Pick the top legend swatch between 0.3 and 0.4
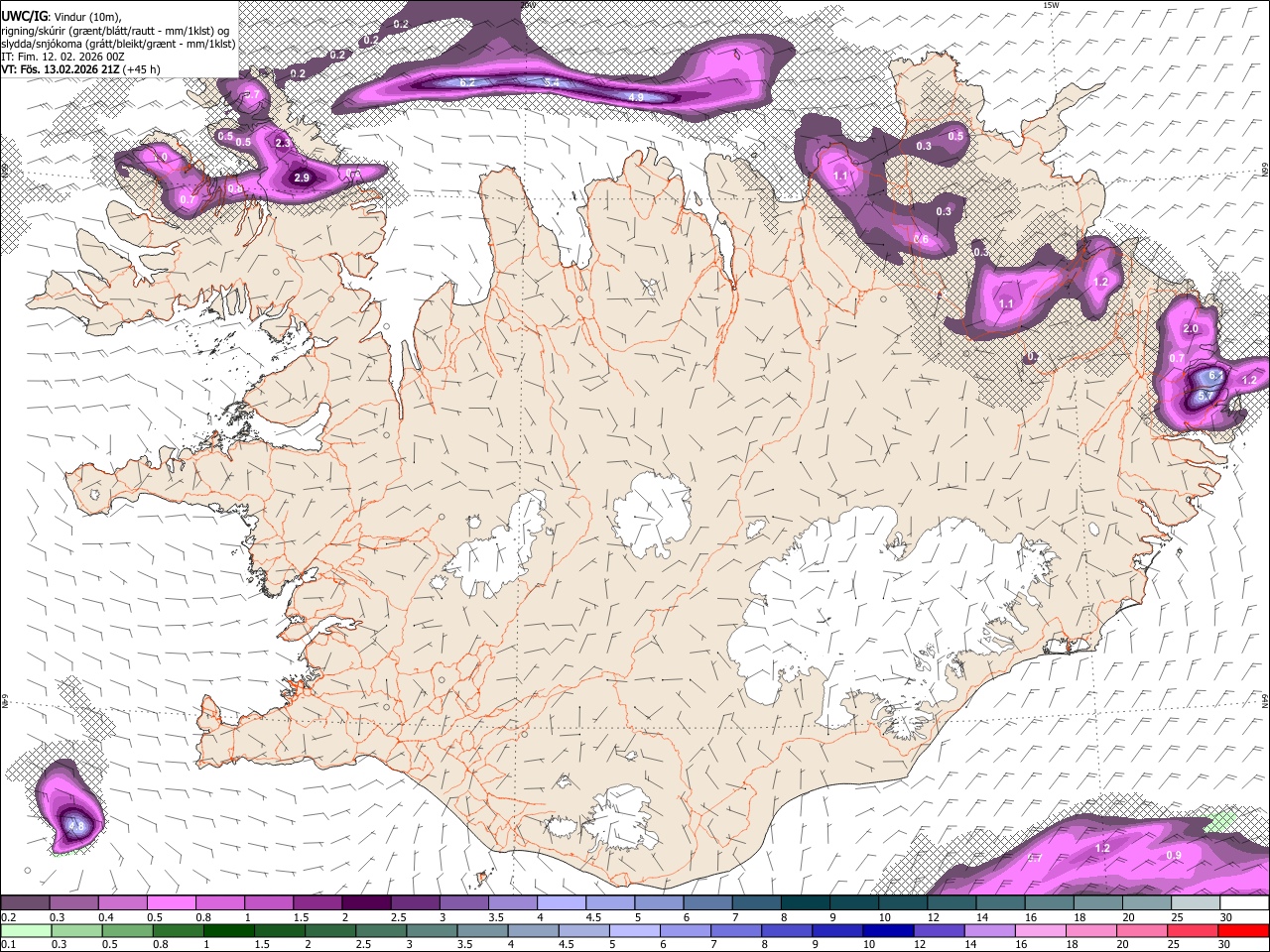Screen dimensions: 1270x952 tap(73, 903)
